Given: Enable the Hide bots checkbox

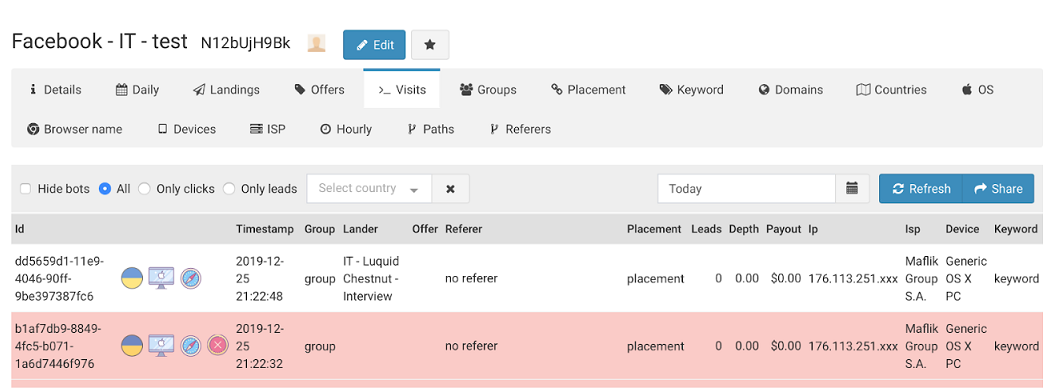Looking at the screenshot, I should pos(25,188).
